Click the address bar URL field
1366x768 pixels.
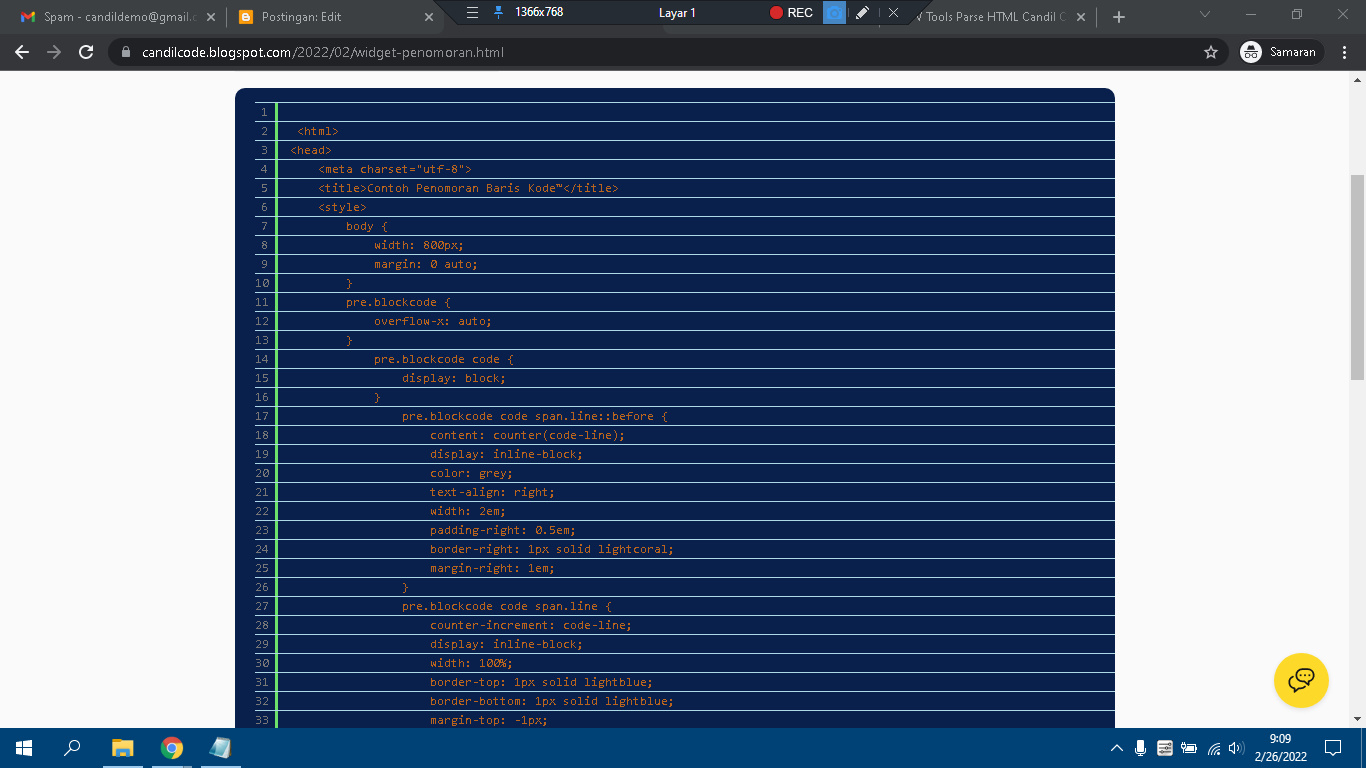pos(660,52)
